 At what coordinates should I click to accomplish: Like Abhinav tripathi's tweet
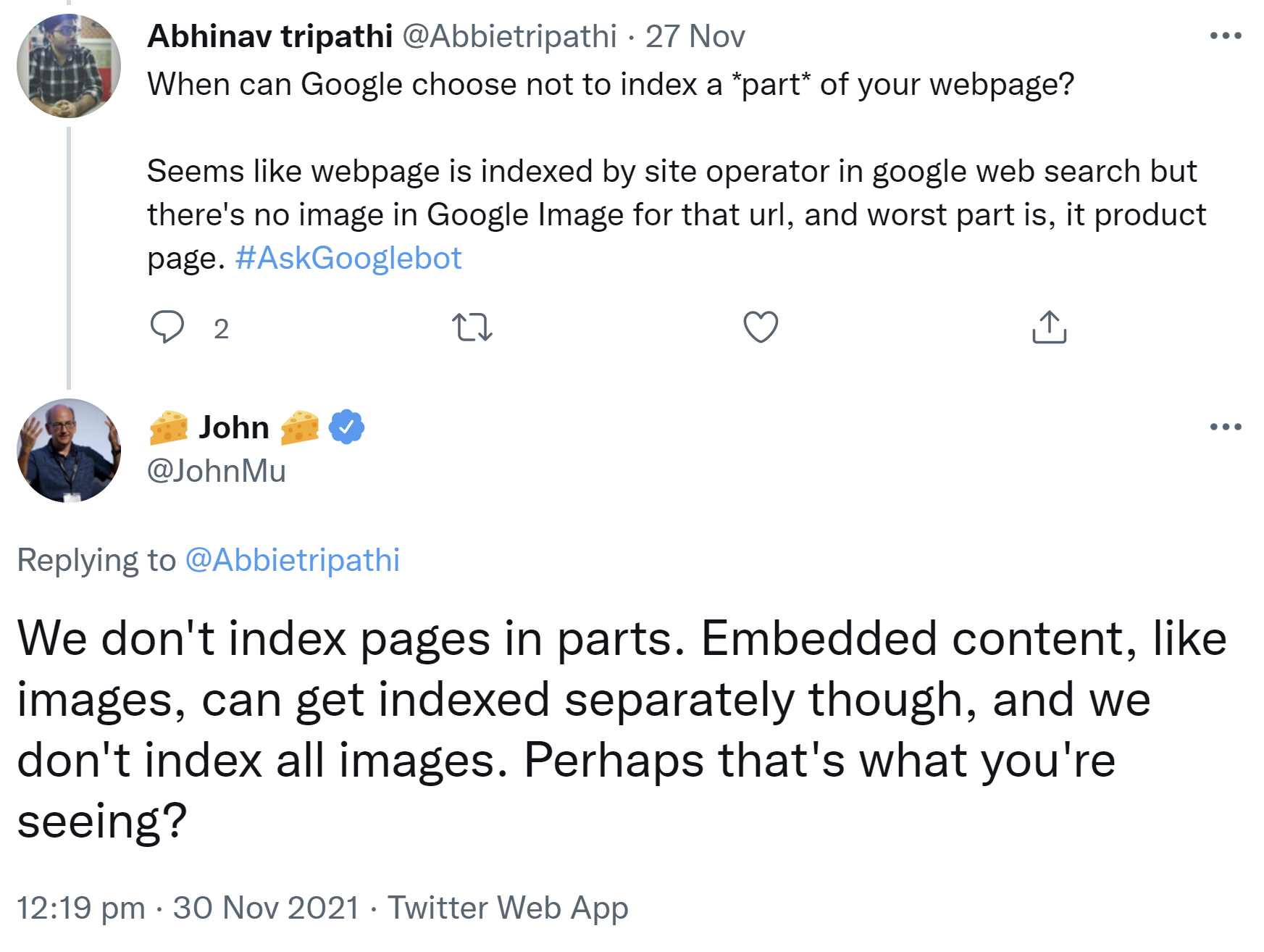click(761, 327)
